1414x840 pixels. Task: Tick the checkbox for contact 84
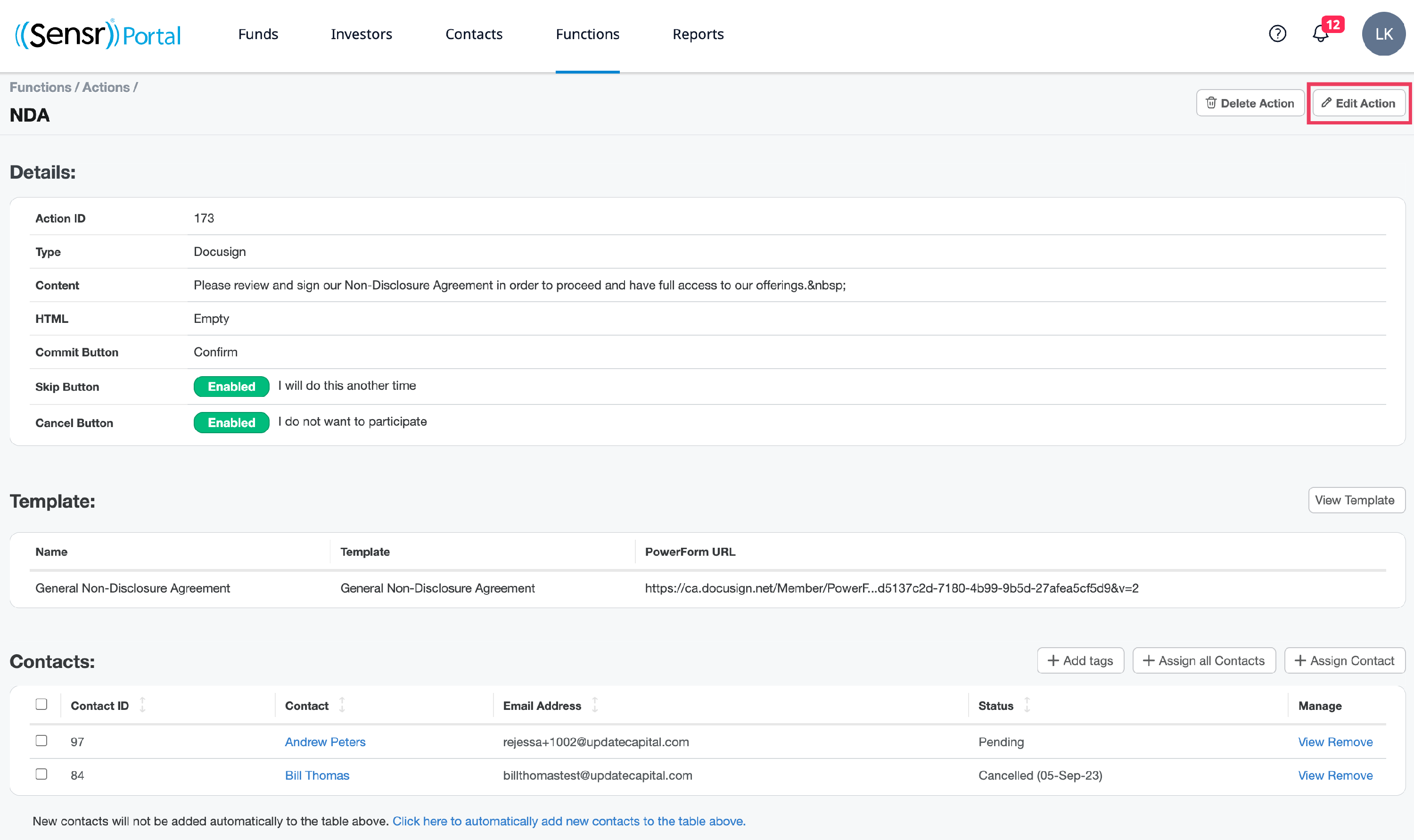coord(41,774)
